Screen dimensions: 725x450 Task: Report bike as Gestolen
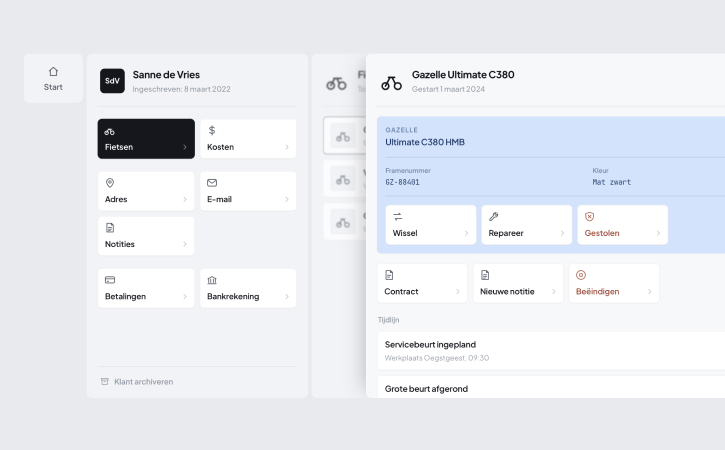tap(622, 225)
